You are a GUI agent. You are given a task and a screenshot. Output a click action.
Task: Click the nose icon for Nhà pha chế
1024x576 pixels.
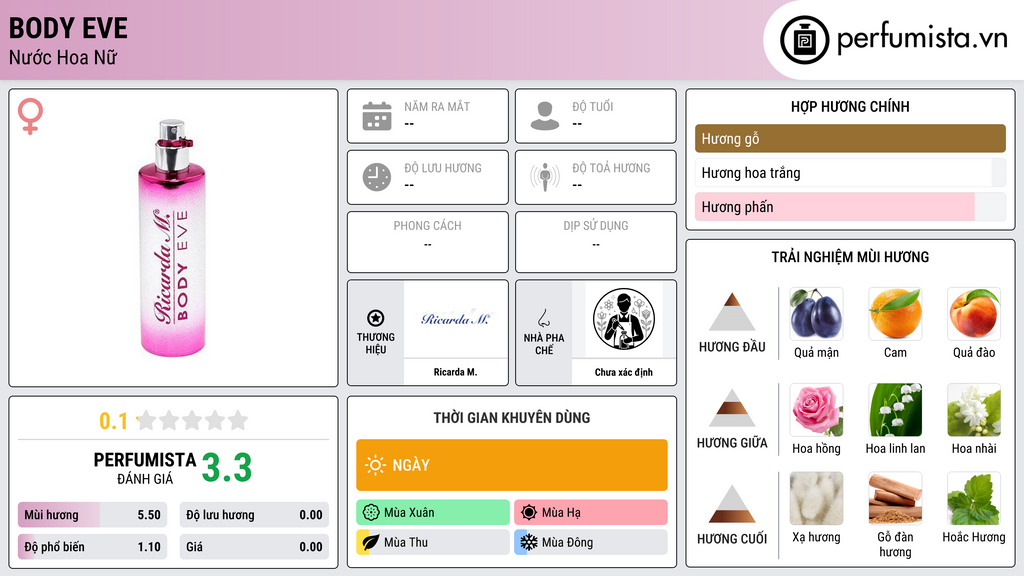click(x=543, y=318)
